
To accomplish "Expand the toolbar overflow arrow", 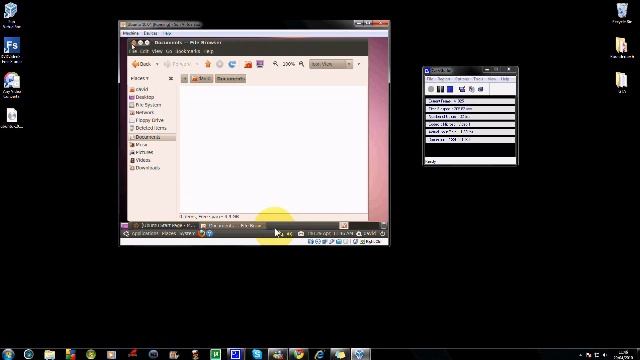I will (359, 64).
